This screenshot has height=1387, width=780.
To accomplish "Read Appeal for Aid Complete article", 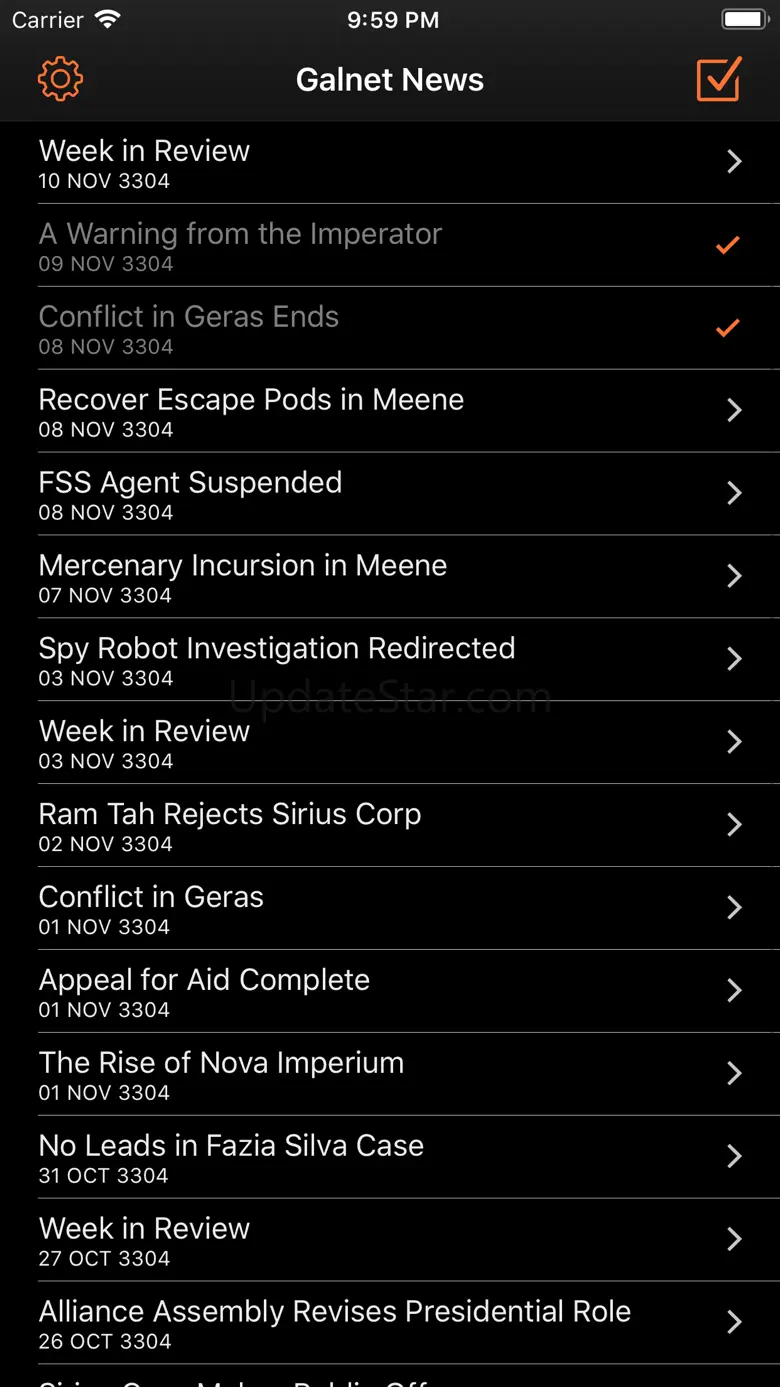I will coord(204,991).
